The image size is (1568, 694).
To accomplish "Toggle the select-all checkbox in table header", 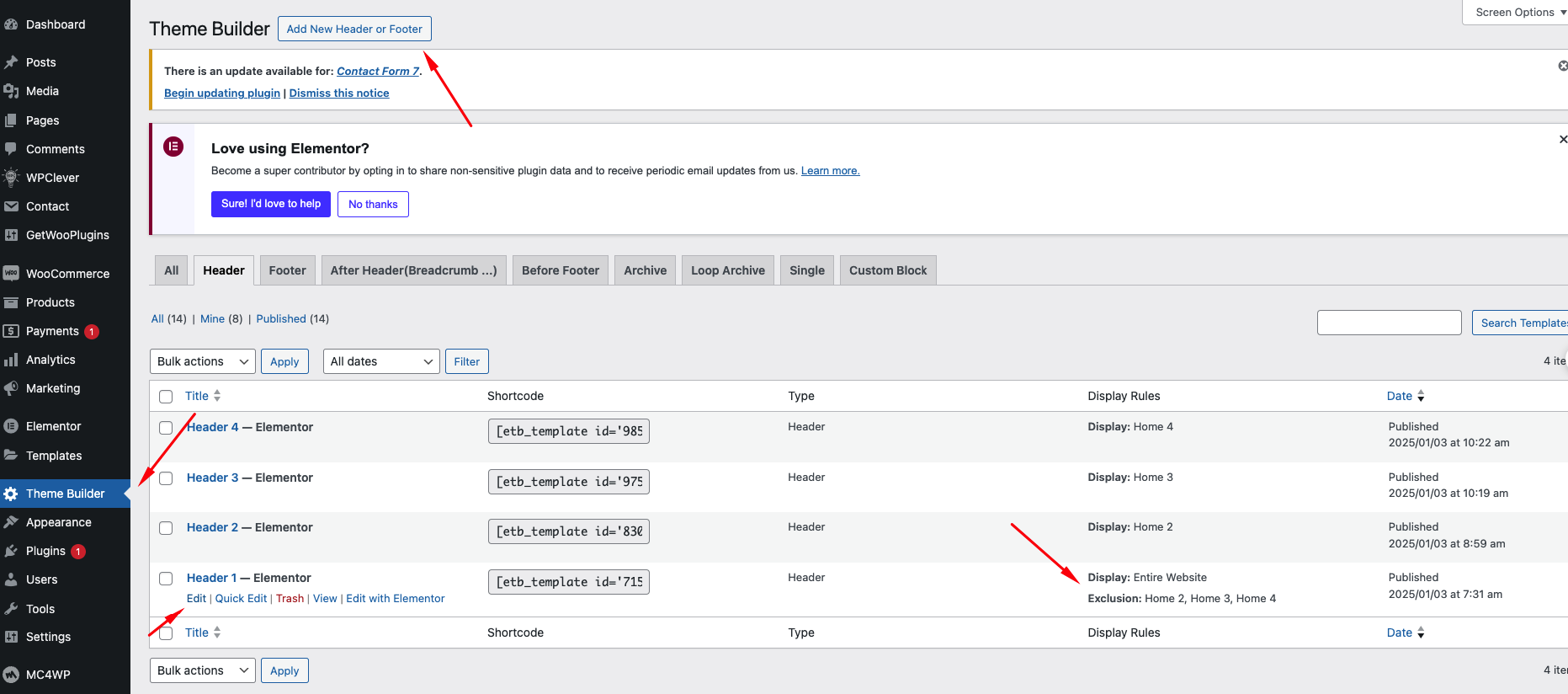I will coord(166,397).
